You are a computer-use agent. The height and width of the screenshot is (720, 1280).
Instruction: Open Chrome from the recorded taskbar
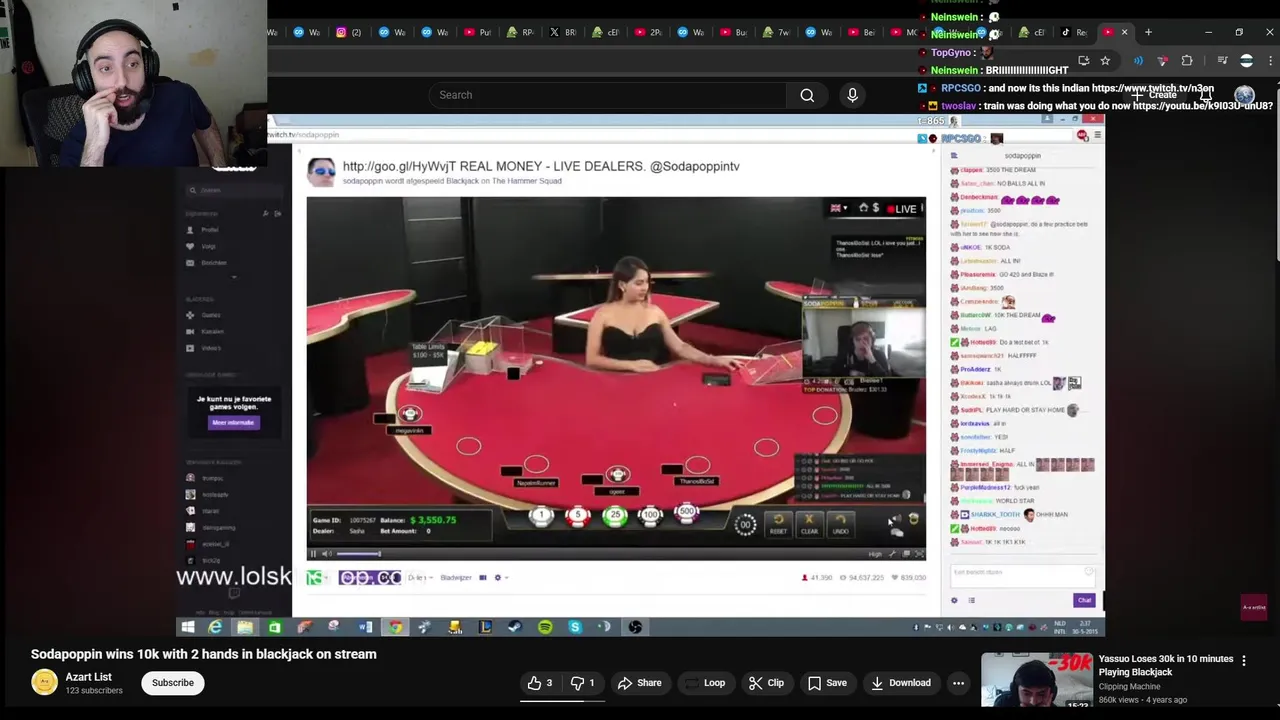[x=396, y=627]
